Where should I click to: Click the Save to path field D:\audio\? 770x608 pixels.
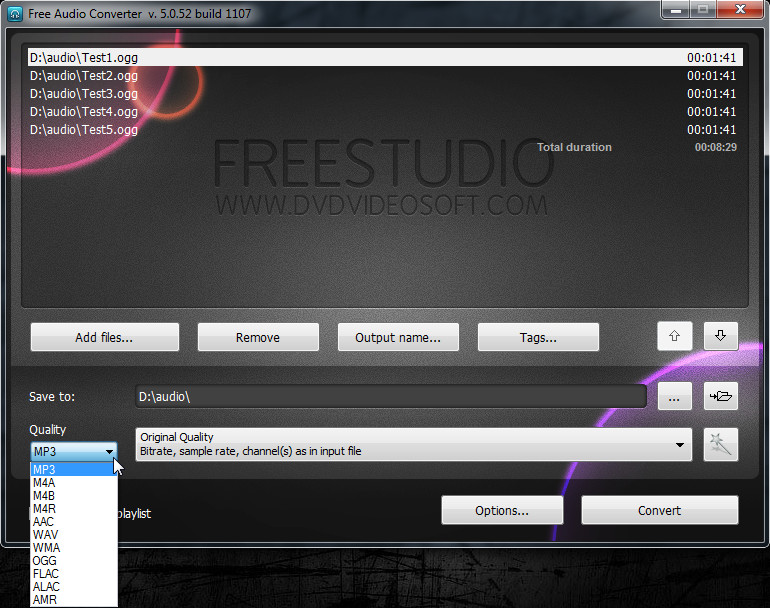click(x=391, y=396)
